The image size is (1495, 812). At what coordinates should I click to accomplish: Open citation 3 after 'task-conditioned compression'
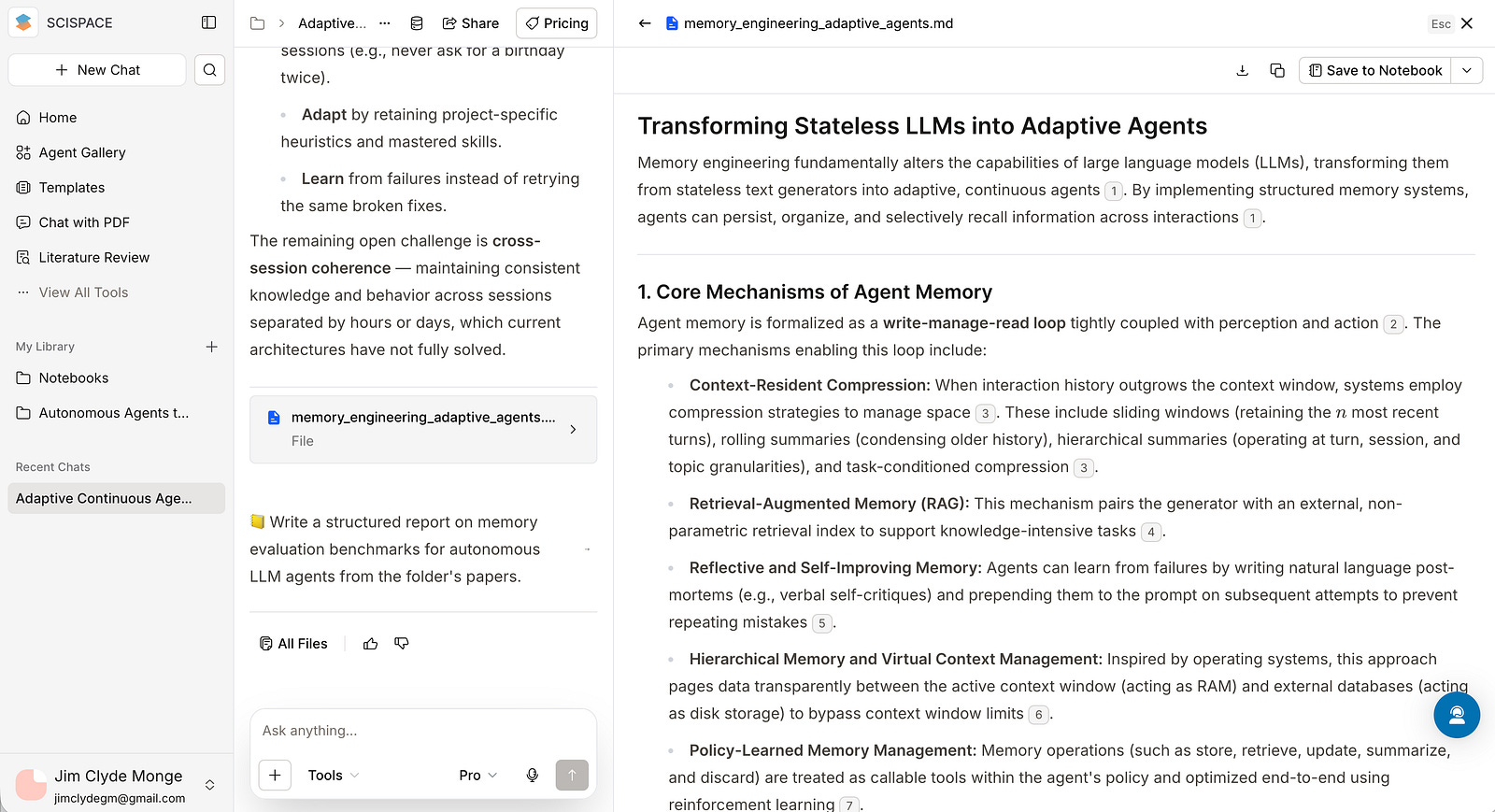coord(1084,467)
